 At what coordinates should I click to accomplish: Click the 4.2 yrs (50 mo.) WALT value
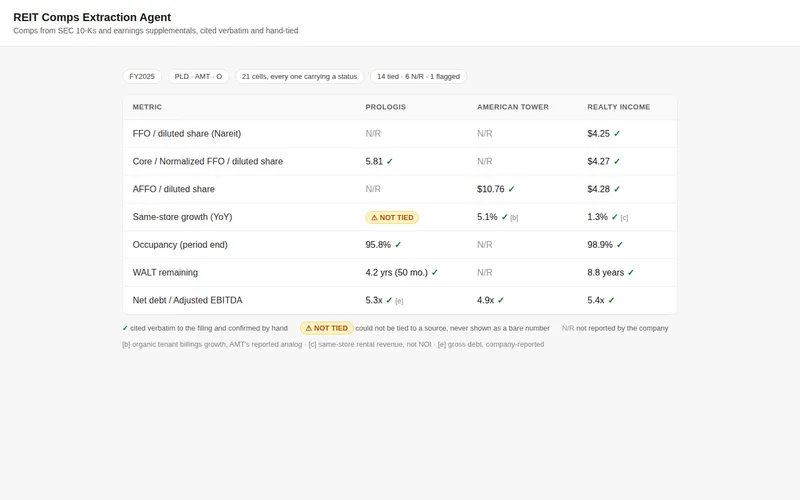[396, 272]
